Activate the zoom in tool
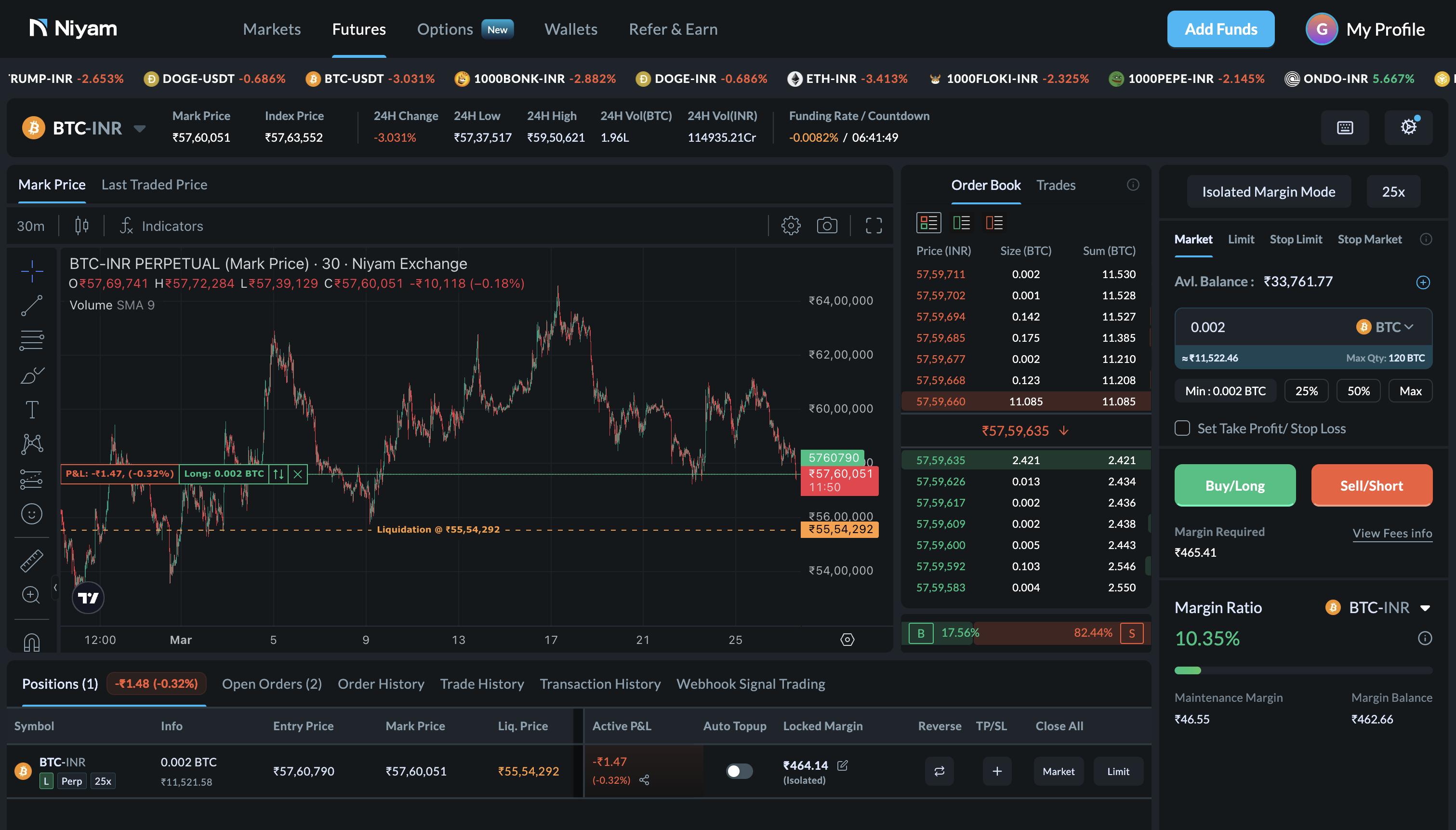The width and height of the screenshot is (1456, 830). click(x=32, y=595)
